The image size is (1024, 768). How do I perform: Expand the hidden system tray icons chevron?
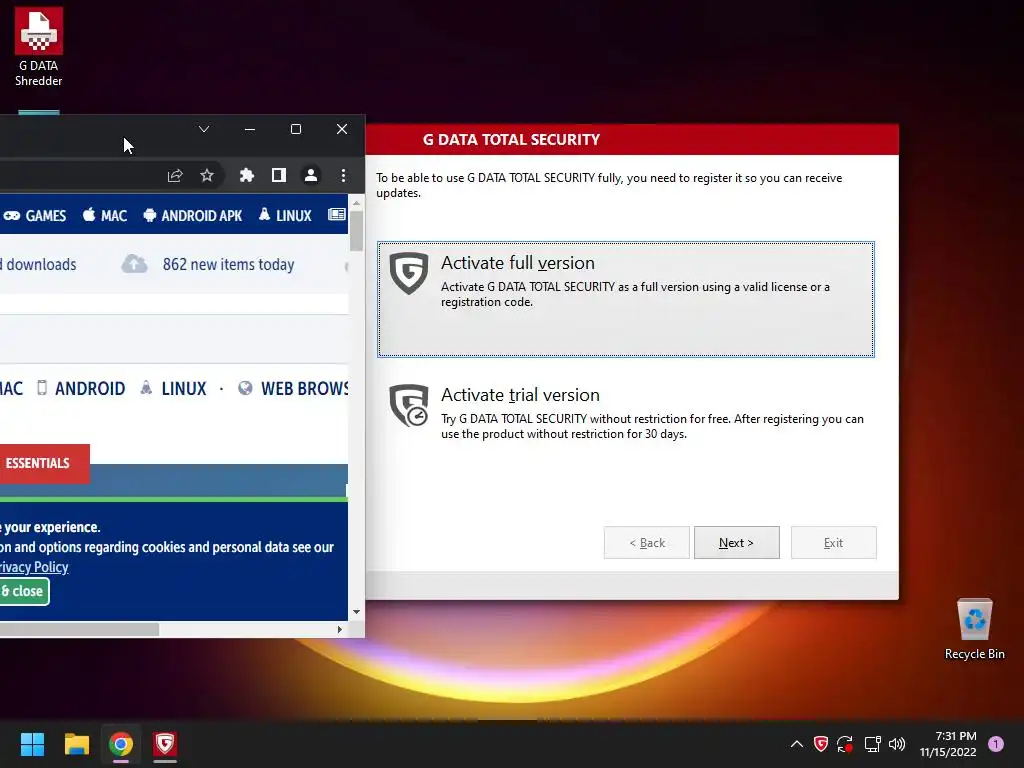[797, 744]
